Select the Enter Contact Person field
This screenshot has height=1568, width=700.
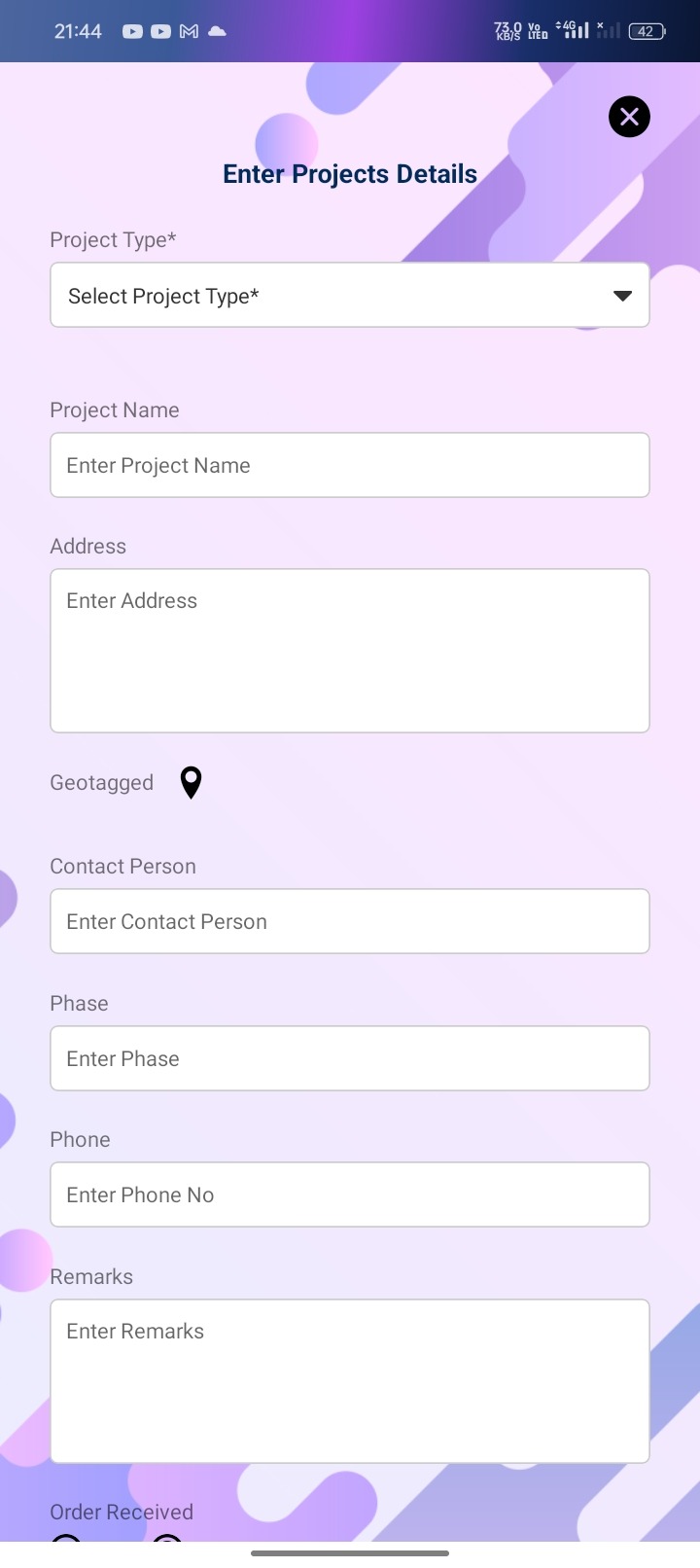[x=350, y=921]
